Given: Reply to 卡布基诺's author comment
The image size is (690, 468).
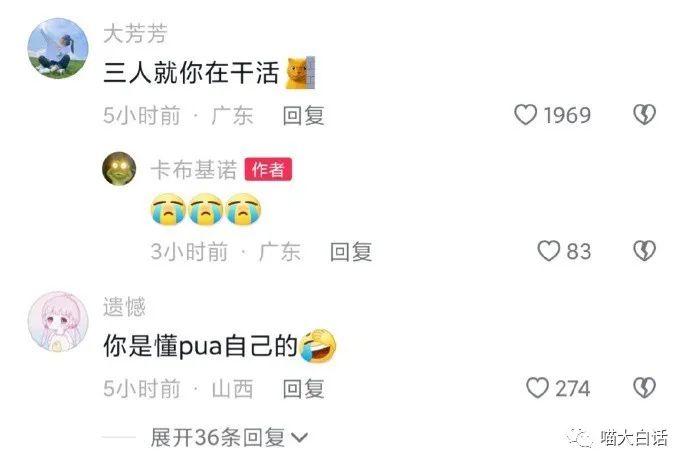Looking at the screenshot, I should coord(351,252).
